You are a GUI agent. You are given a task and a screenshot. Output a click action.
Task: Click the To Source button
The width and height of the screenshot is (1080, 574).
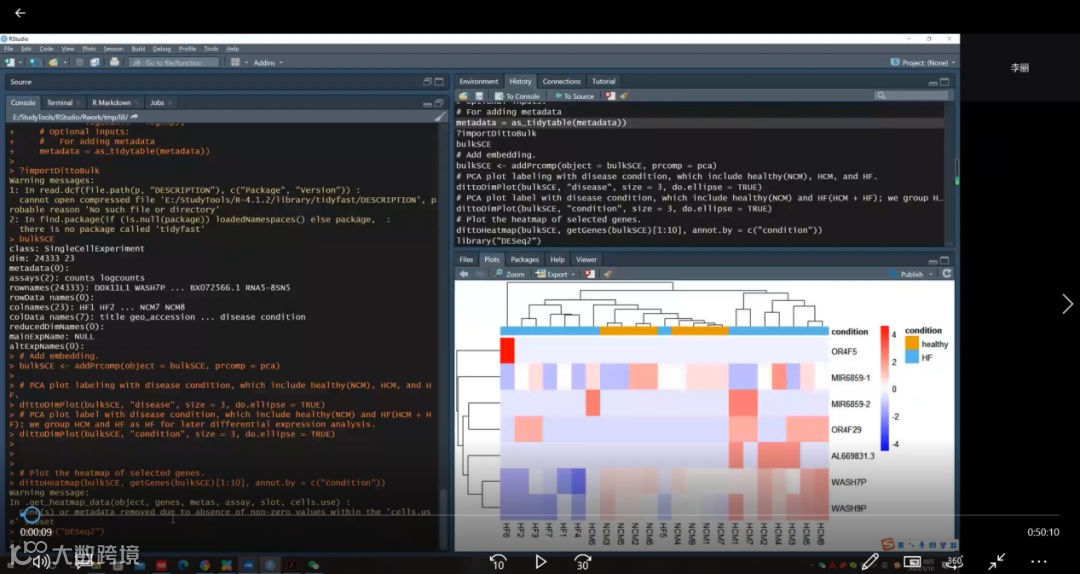click(574, 96)
